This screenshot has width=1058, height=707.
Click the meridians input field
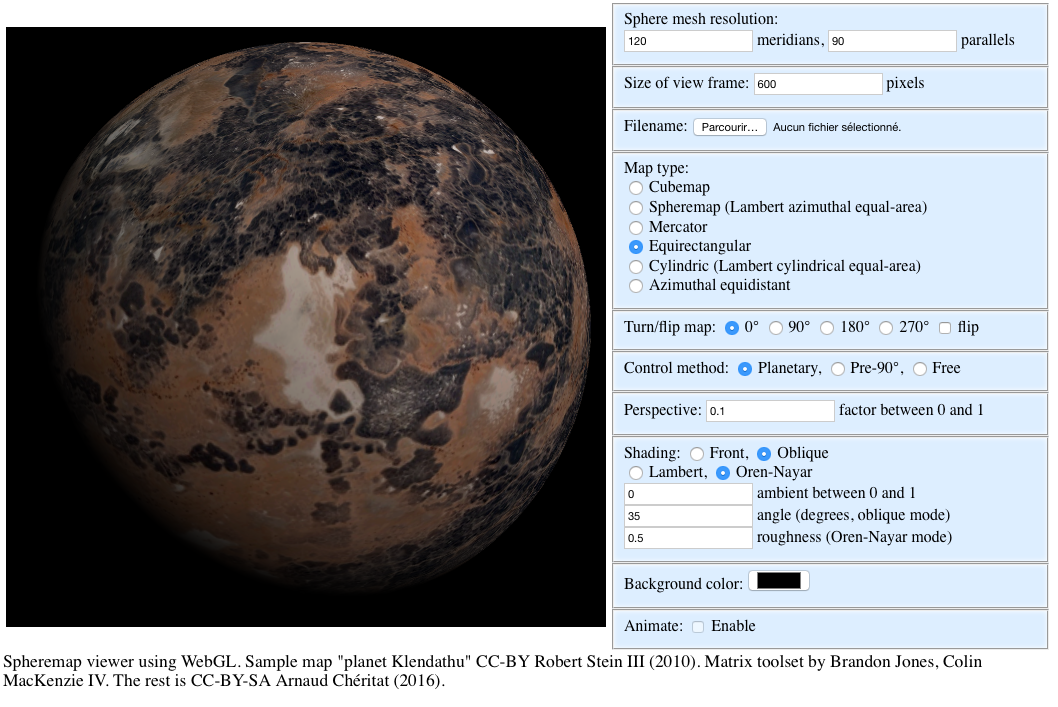pyautogui.click(x=688, y=41)
